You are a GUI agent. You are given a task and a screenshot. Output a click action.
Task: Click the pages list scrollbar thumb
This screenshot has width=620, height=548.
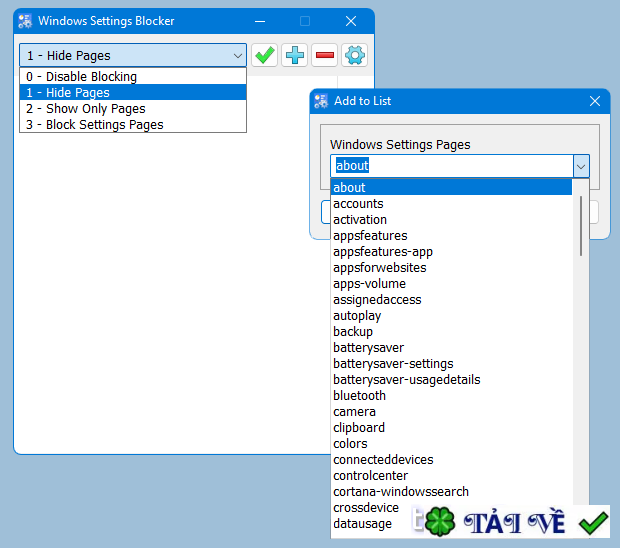point(581,226)
